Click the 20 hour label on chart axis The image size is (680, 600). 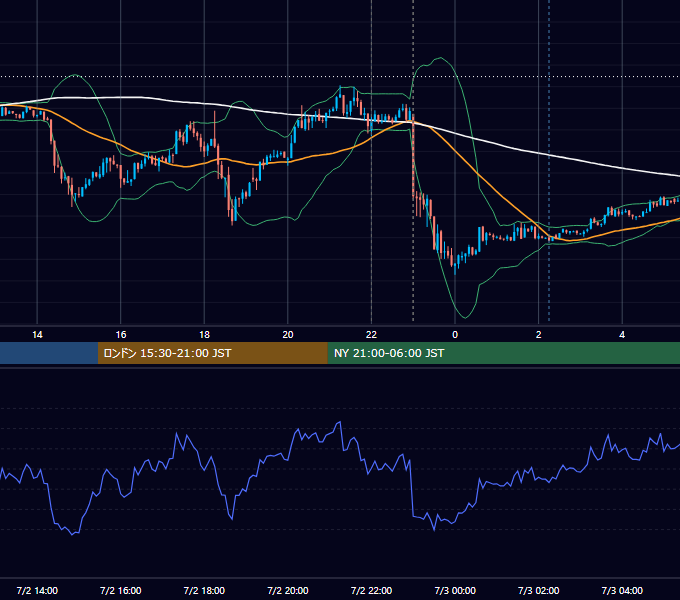[288, 335]
